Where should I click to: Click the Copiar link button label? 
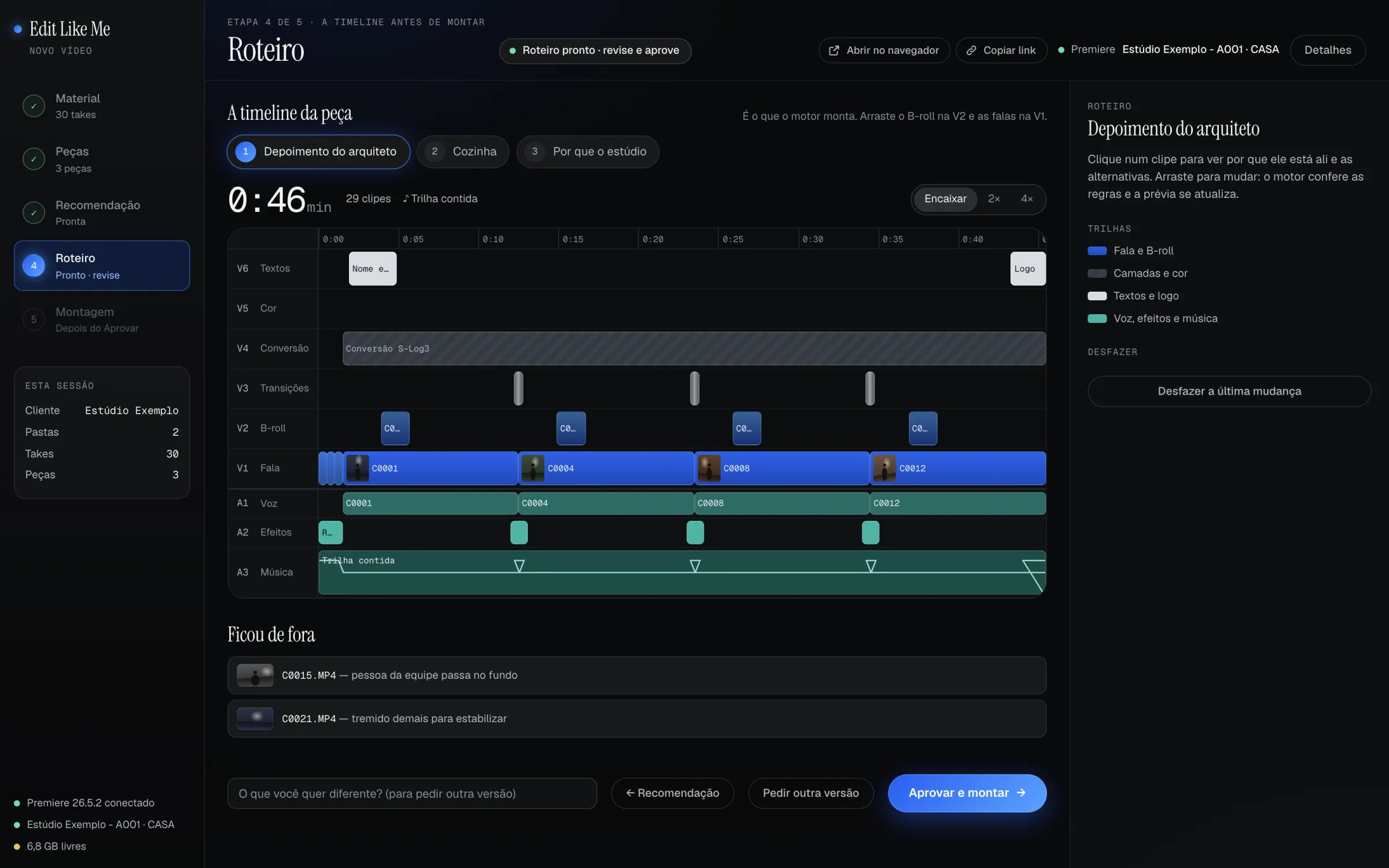tap(1009, 50)
